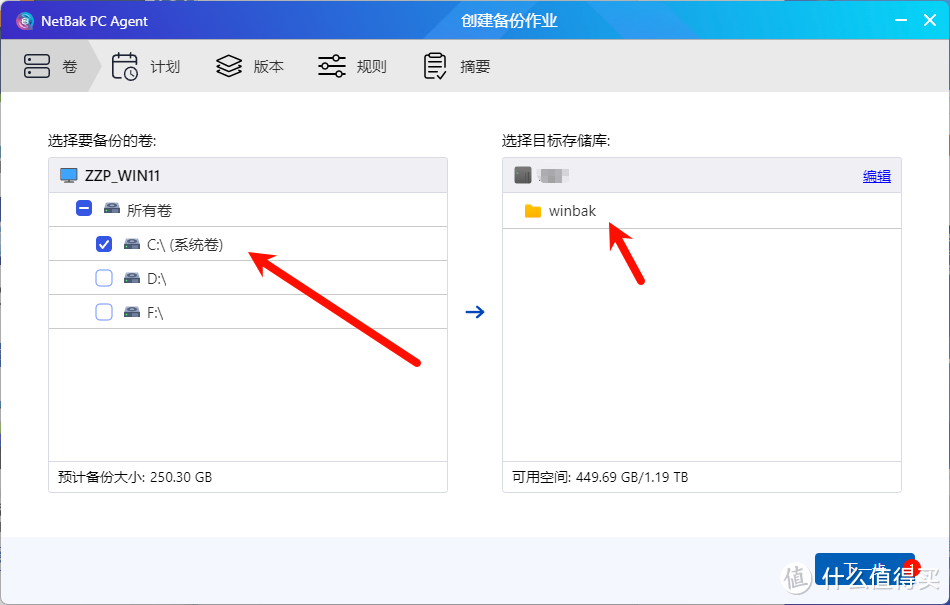Enable backup of the D:\ volume
The image size is (950, 605).
tap(104, 277)
